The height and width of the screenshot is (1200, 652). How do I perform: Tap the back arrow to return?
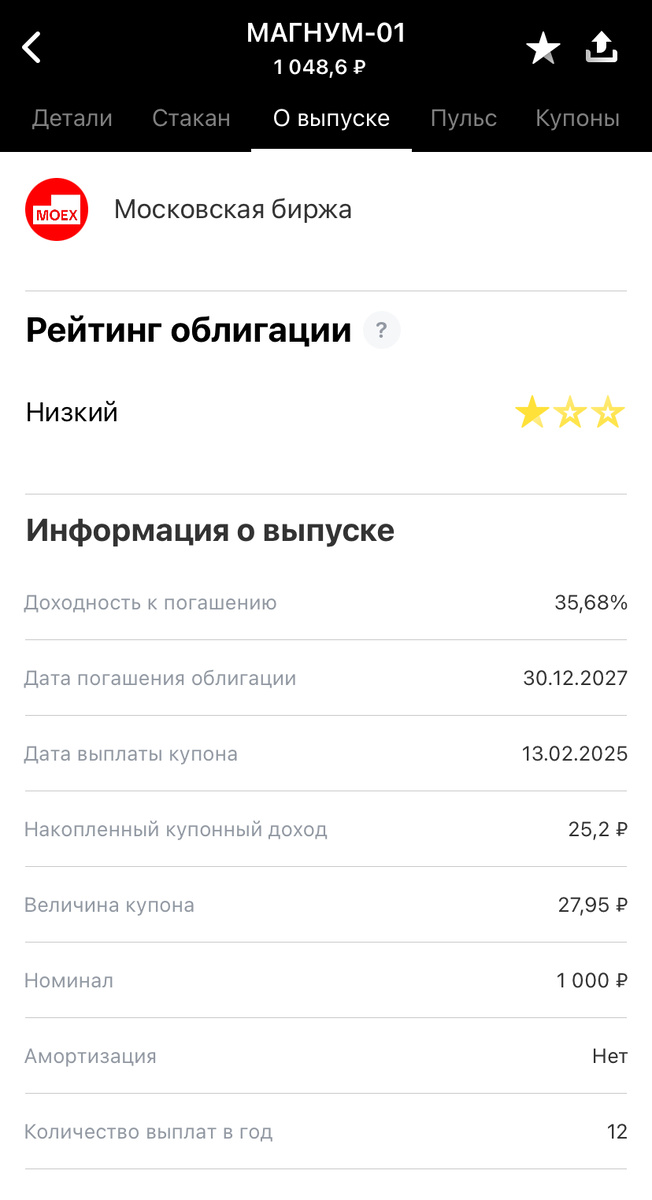pos(30,46)
